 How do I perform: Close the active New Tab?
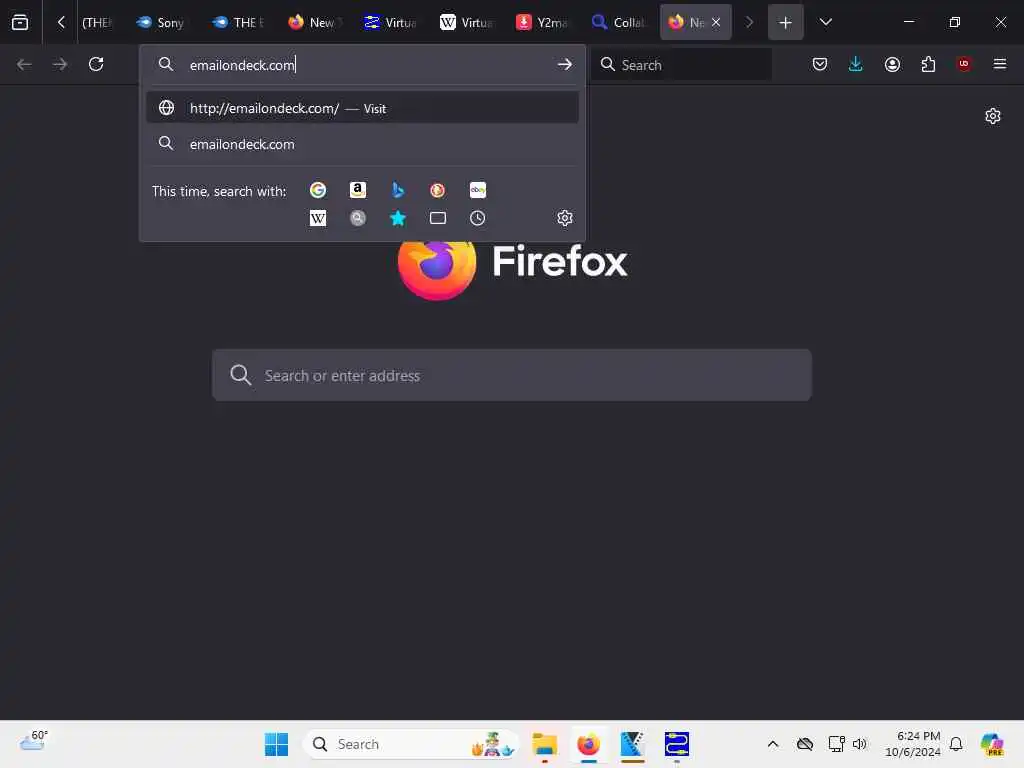(716, 22)
